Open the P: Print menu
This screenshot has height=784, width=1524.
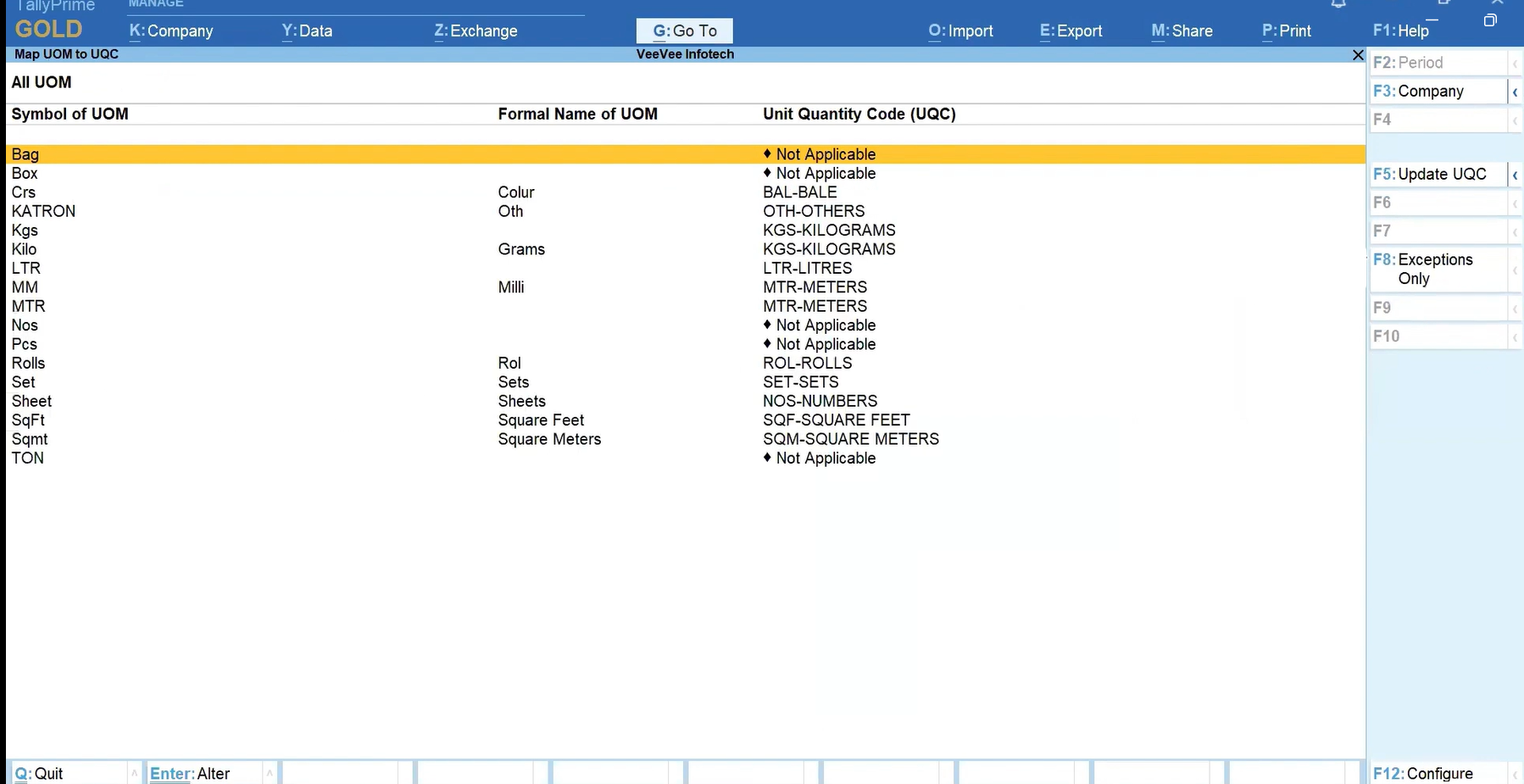pyautogui.click(x=1286, y=31)
